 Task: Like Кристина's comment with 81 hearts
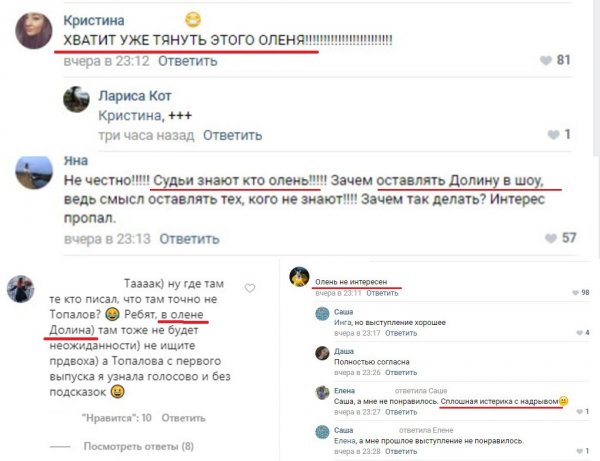[546, 60]
